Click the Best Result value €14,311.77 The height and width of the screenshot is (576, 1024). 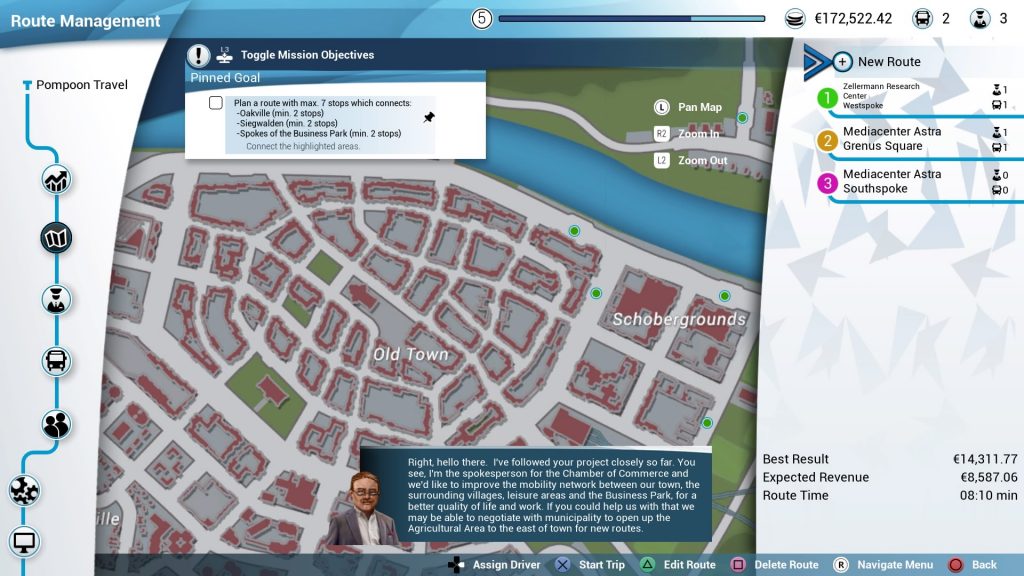[x=985, y=459]
